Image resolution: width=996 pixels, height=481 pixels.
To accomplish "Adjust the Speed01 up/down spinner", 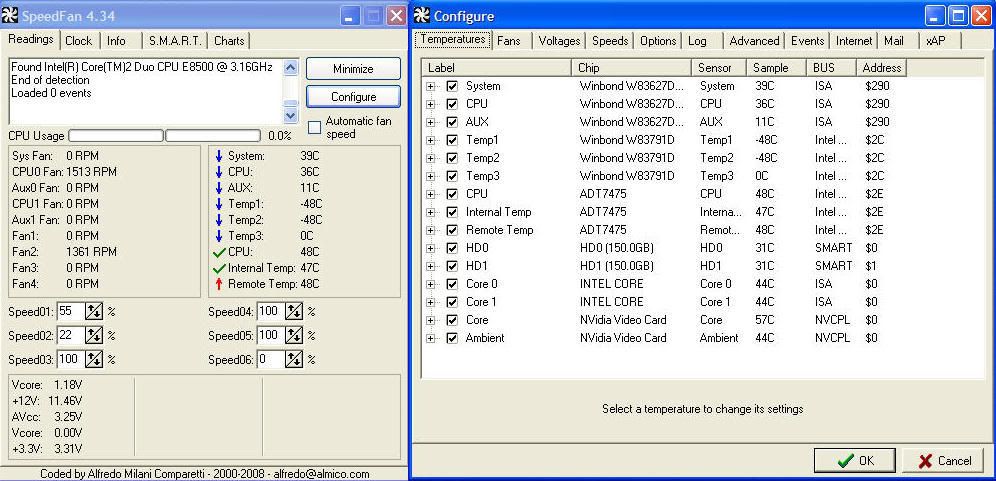I will pos(94,311).
